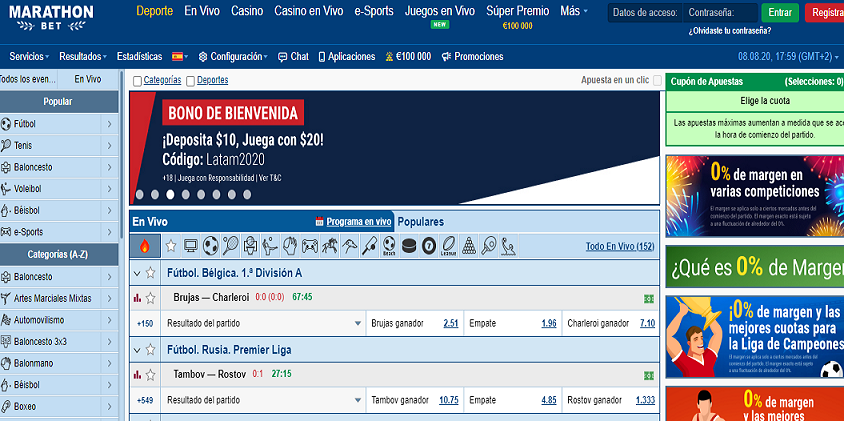The width and height of the screenshot is (844, 421).
Task: Favorite the Fútbol. Rusia. Premier Liga league star
Action: tap(150, 350)
